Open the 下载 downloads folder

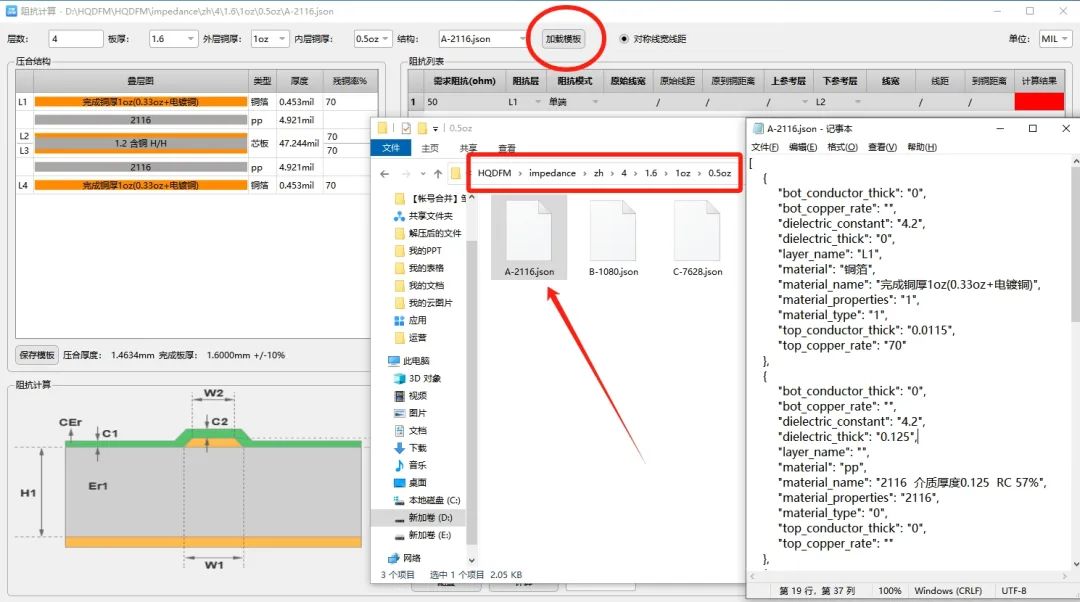[x=417, y=448]
